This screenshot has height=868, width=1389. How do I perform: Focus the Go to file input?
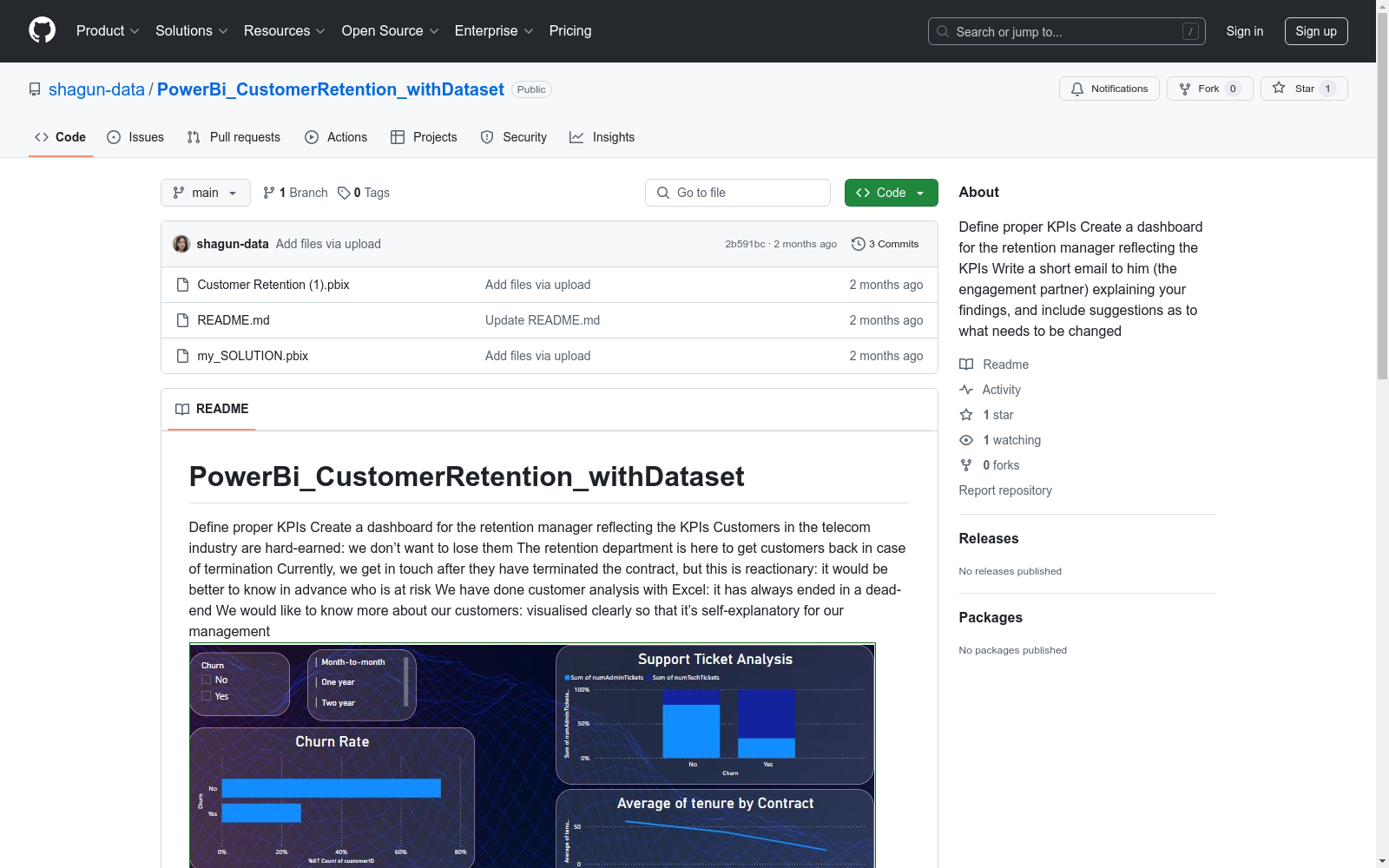point(738,193)
